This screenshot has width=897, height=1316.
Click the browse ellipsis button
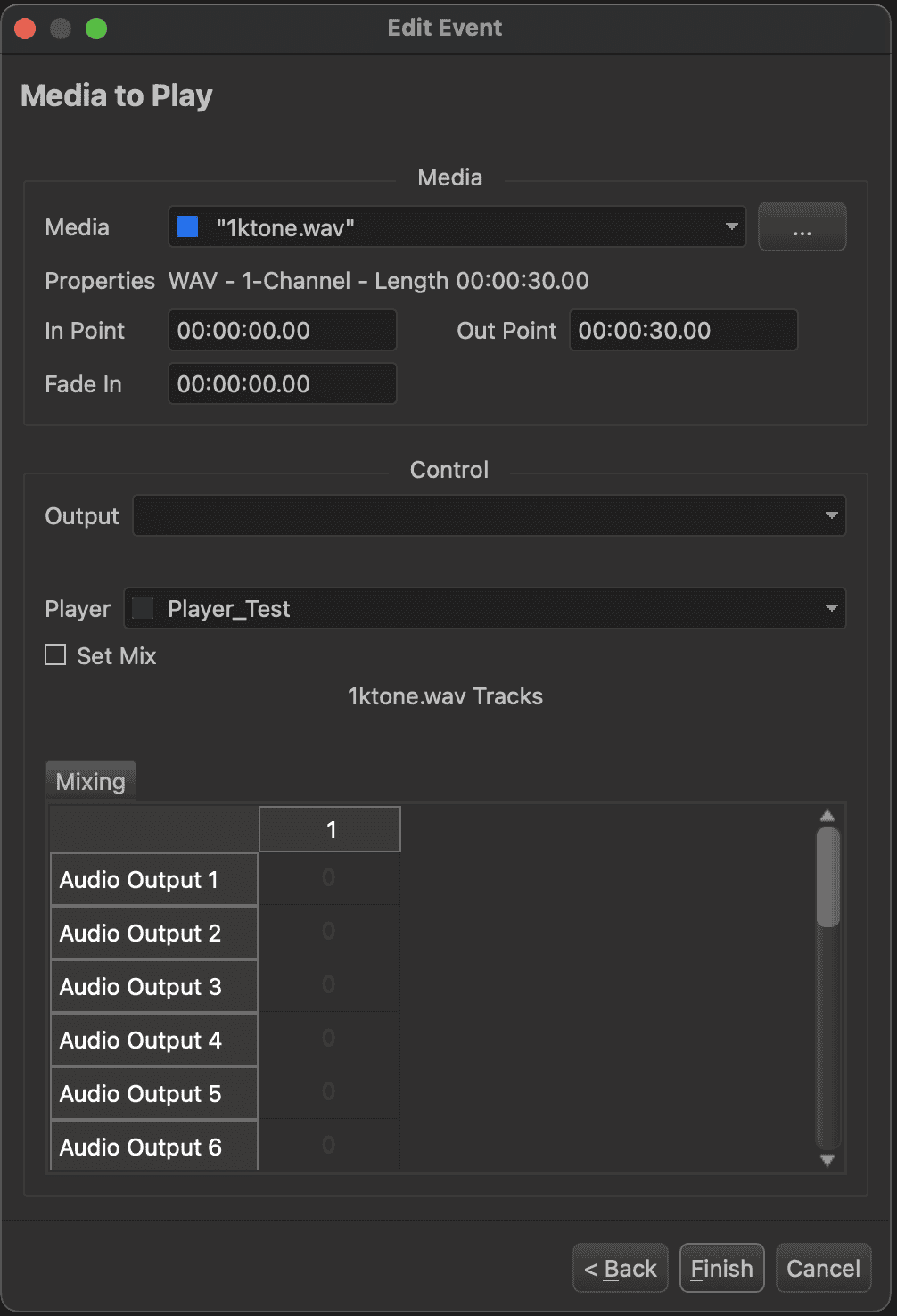(802, 227)
